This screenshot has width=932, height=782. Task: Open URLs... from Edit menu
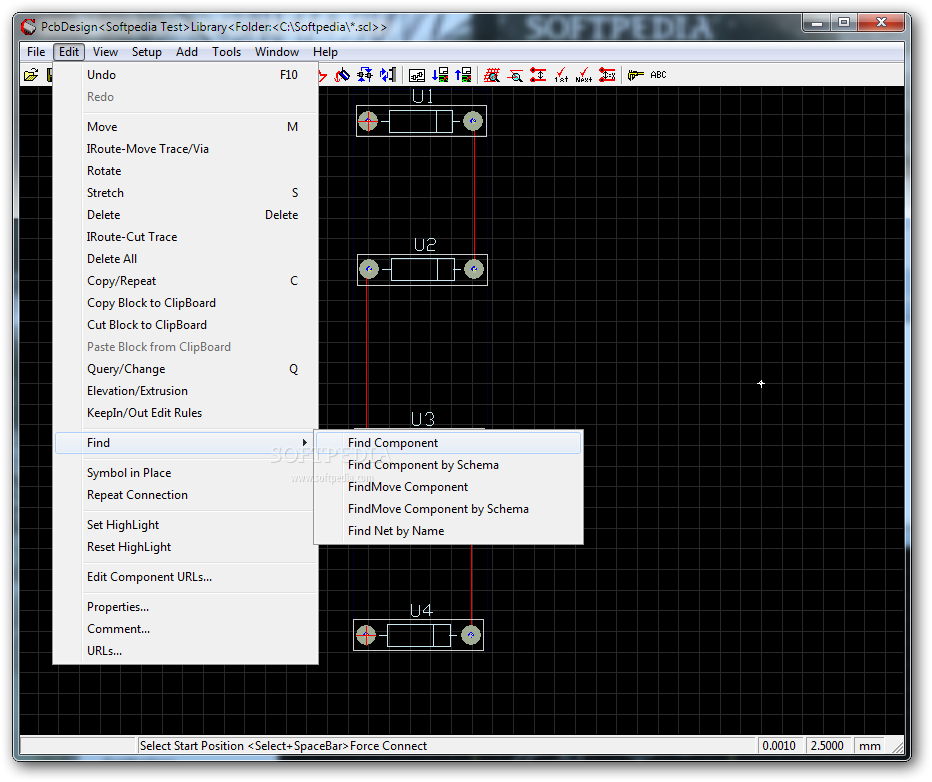tap(186, 651)
